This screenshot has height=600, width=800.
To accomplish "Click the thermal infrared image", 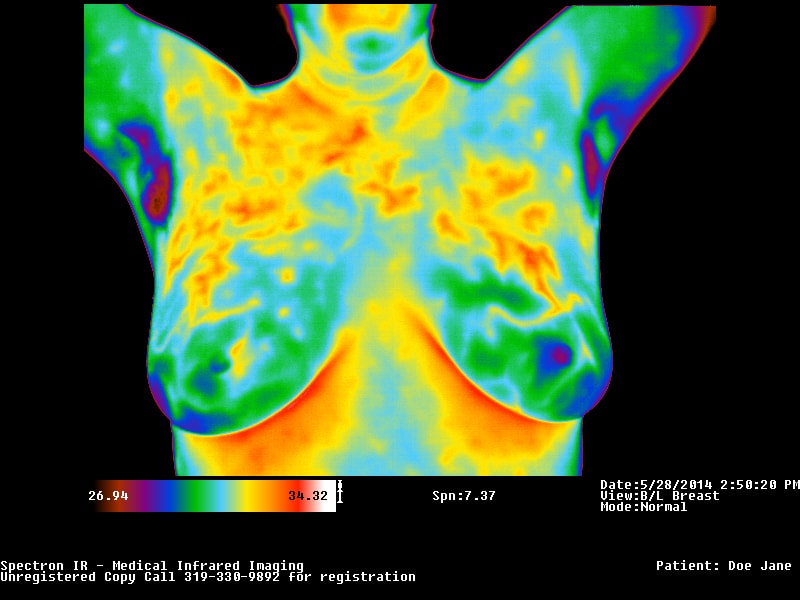I will pos(400,240).
